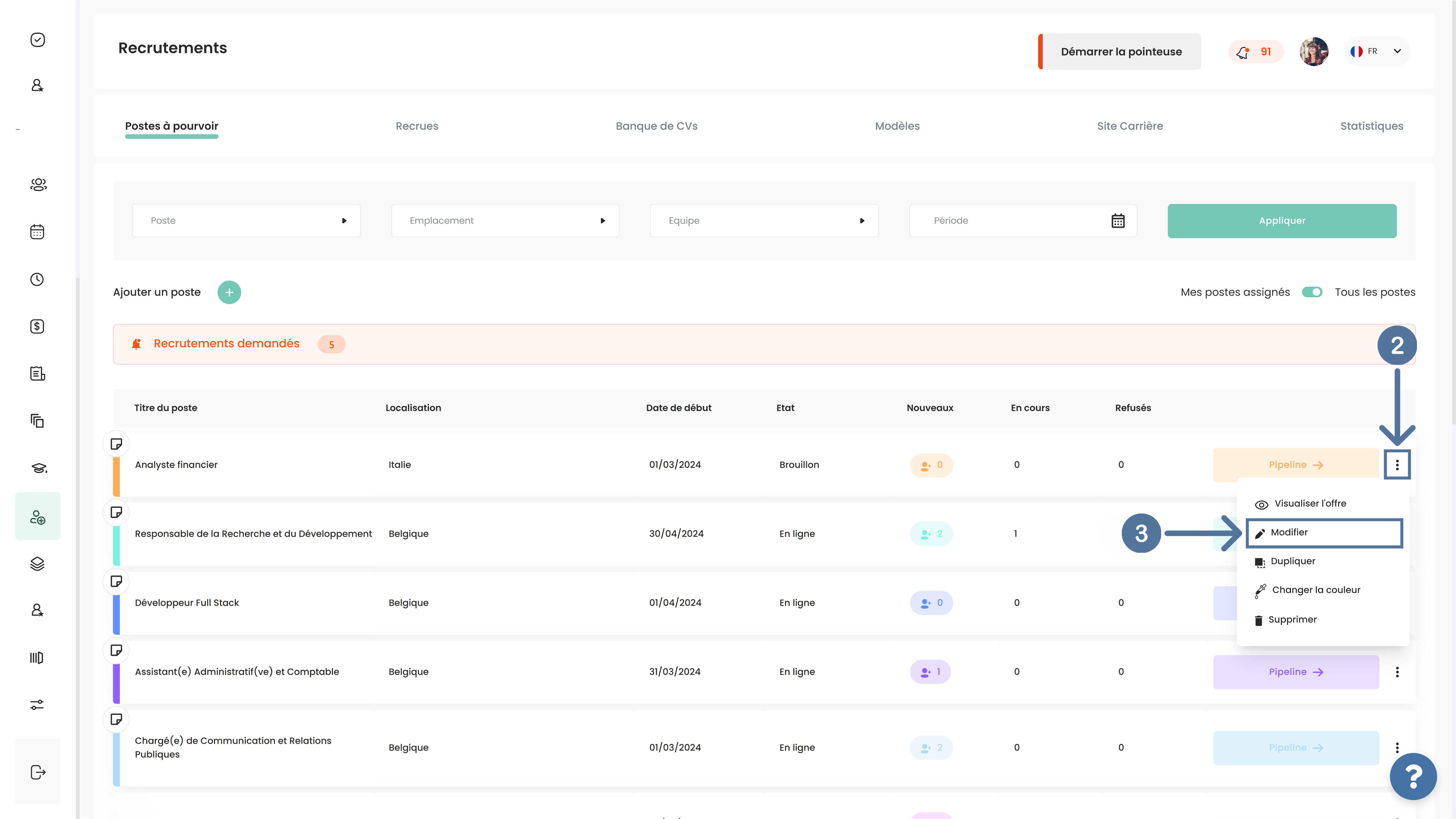Click the Appliquer filter button
1456x819 pixels.
point(1282,221)
